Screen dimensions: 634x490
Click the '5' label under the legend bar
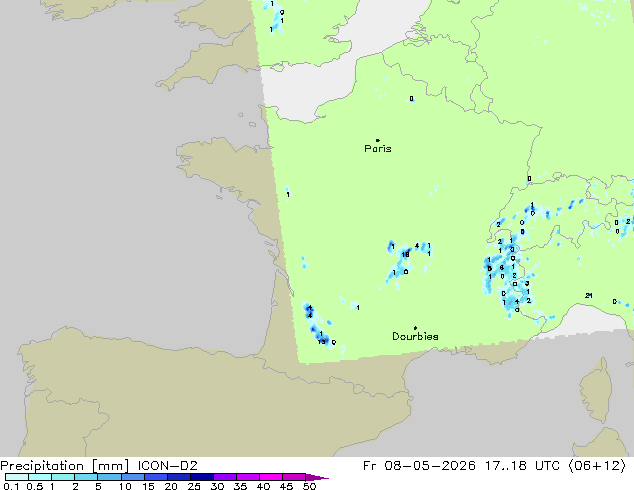coord(98,486)
